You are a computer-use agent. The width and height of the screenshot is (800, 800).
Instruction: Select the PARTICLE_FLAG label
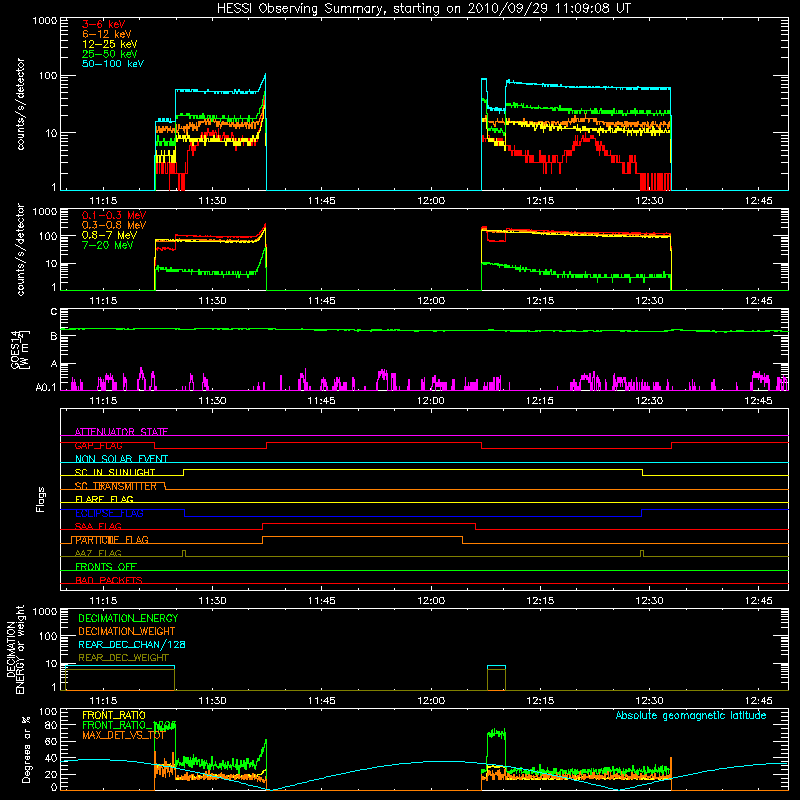click(x=112, y=540)
